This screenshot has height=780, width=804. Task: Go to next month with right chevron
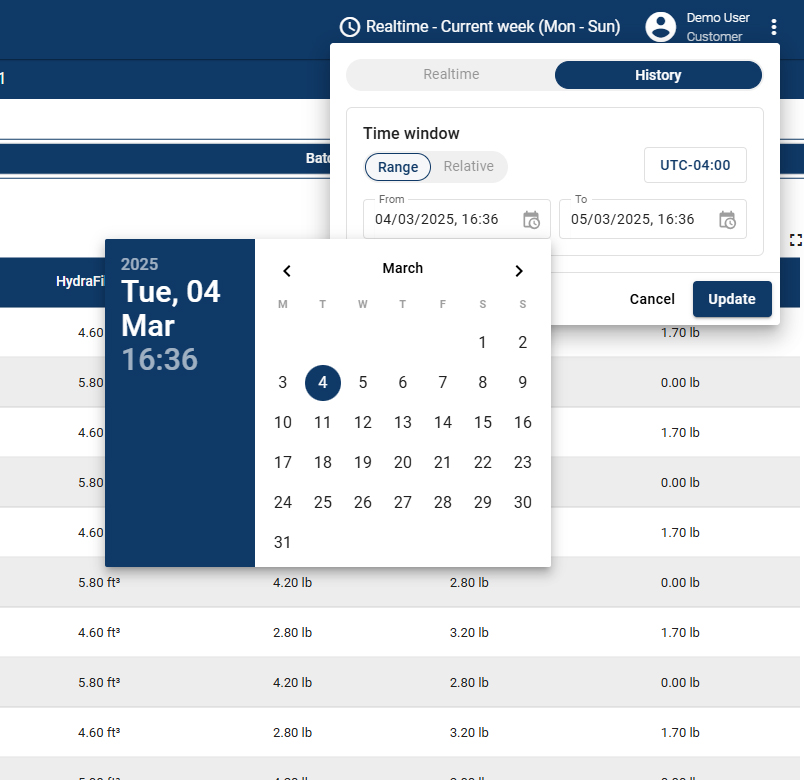coord(519,270)
